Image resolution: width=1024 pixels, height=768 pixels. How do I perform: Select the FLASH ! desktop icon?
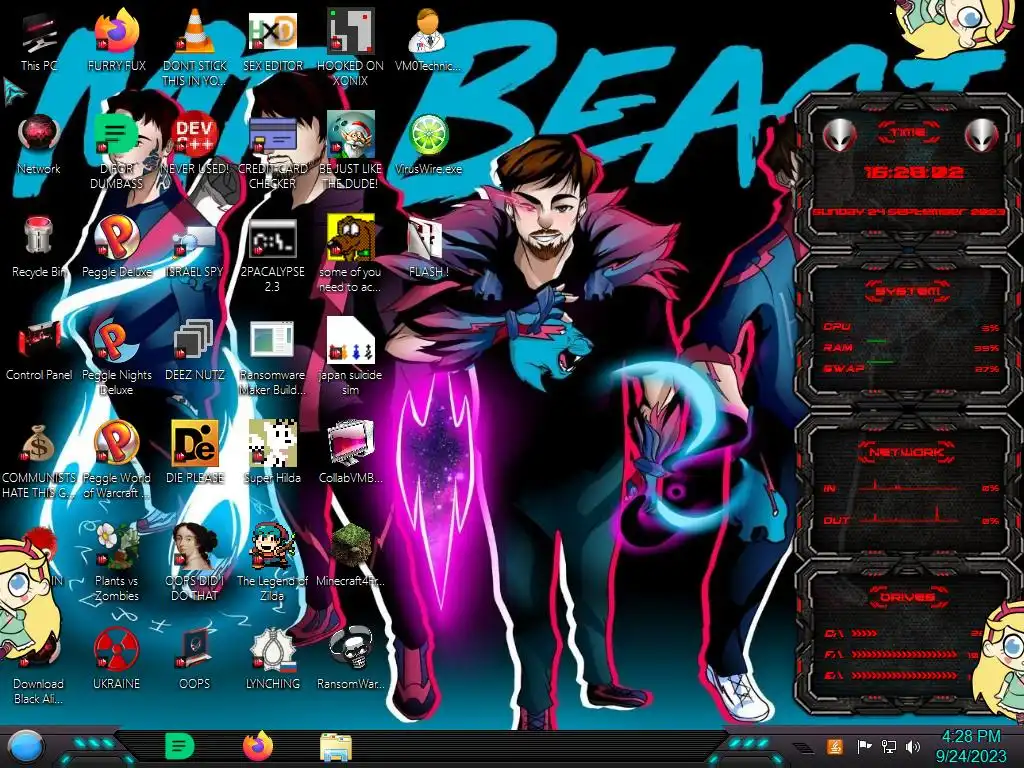[428, 248]
